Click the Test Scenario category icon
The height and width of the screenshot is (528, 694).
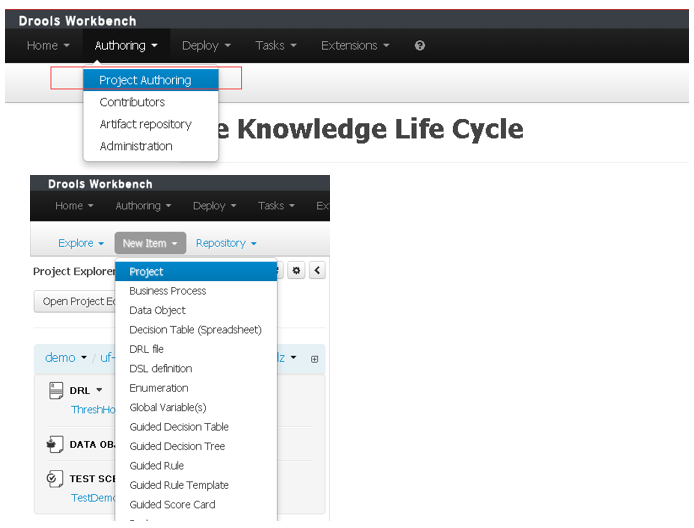point(55,478)
